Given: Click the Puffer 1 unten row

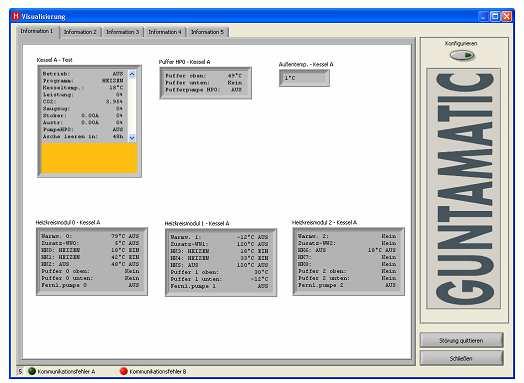Looking at the screenshot, I should (x=220, y=279).
